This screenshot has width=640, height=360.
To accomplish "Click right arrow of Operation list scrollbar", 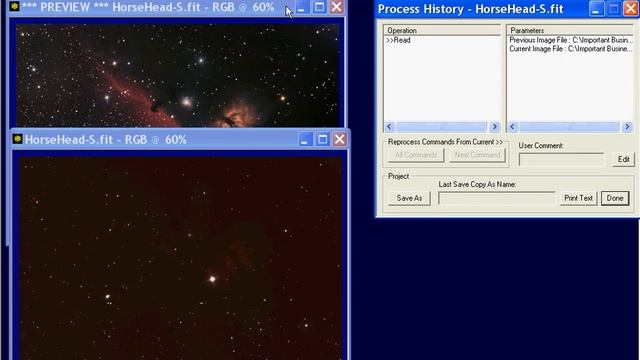I will [x=494, y=127].
